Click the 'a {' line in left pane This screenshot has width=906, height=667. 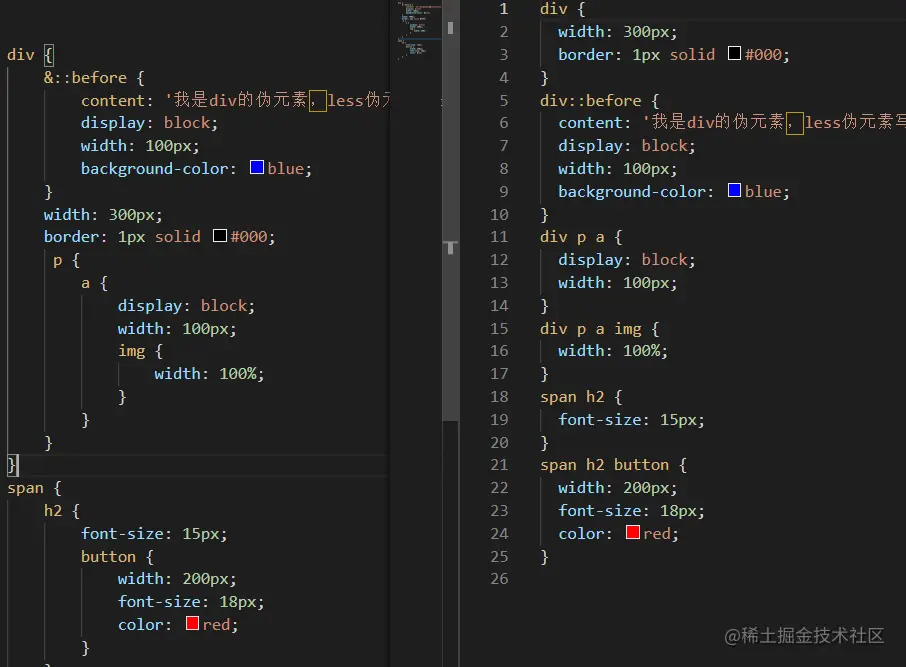(x=94, y=283)
